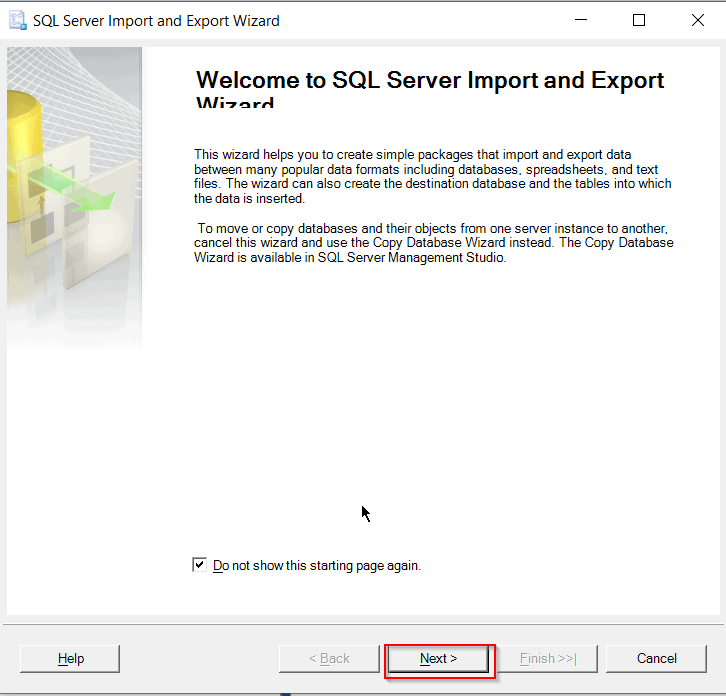The width and height of the screenshot is (726, 696).
Task: Uncheck 'Do not show this starting page again'
Action: (200, 565)
